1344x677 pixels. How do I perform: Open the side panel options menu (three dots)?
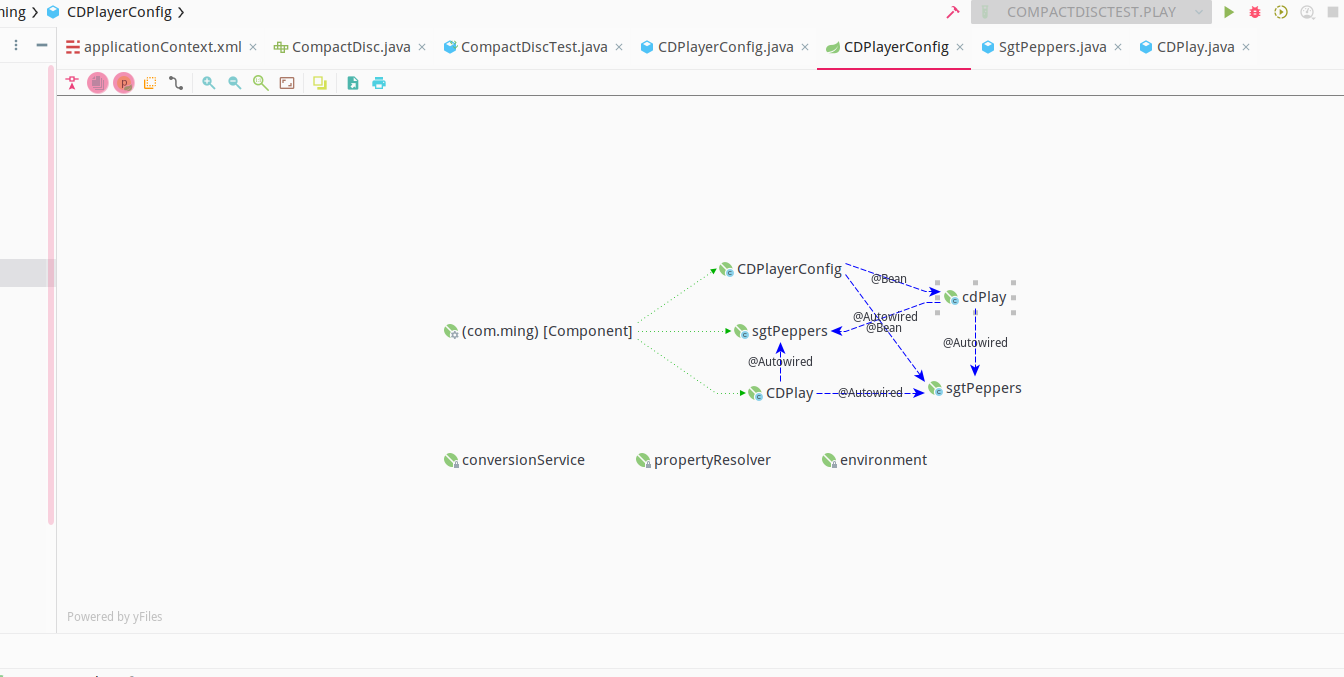[x=16, y=45]
